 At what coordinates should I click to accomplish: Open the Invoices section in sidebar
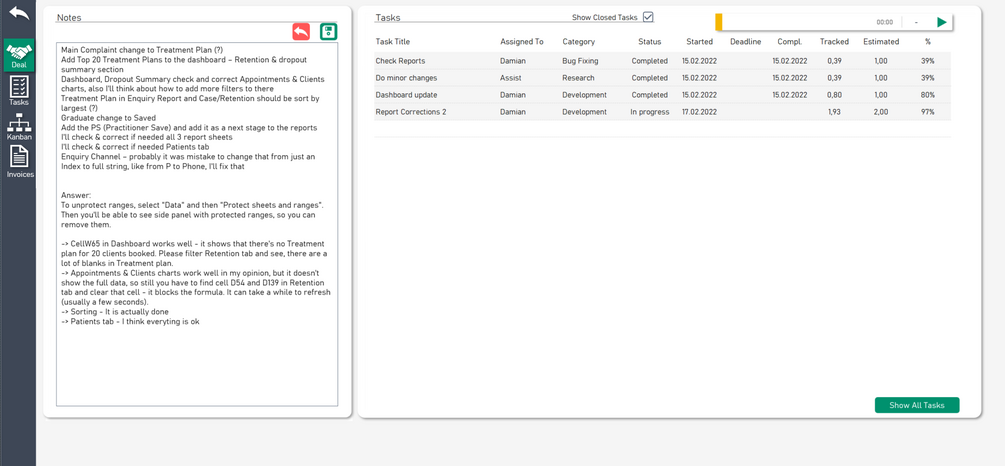tap(19, 162)
